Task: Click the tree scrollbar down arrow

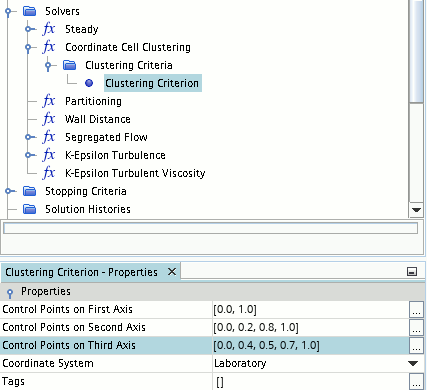Action: tap(416, 210)
